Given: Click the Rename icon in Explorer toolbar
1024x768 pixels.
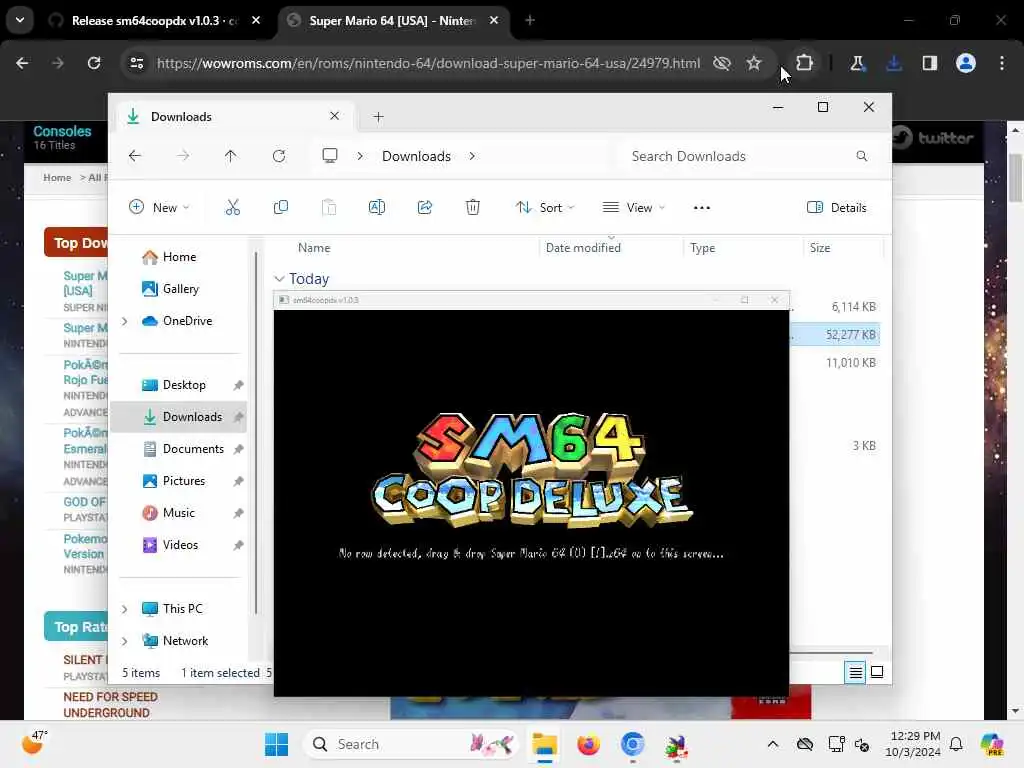Looking at the screenshot, I should coord(377,208).
